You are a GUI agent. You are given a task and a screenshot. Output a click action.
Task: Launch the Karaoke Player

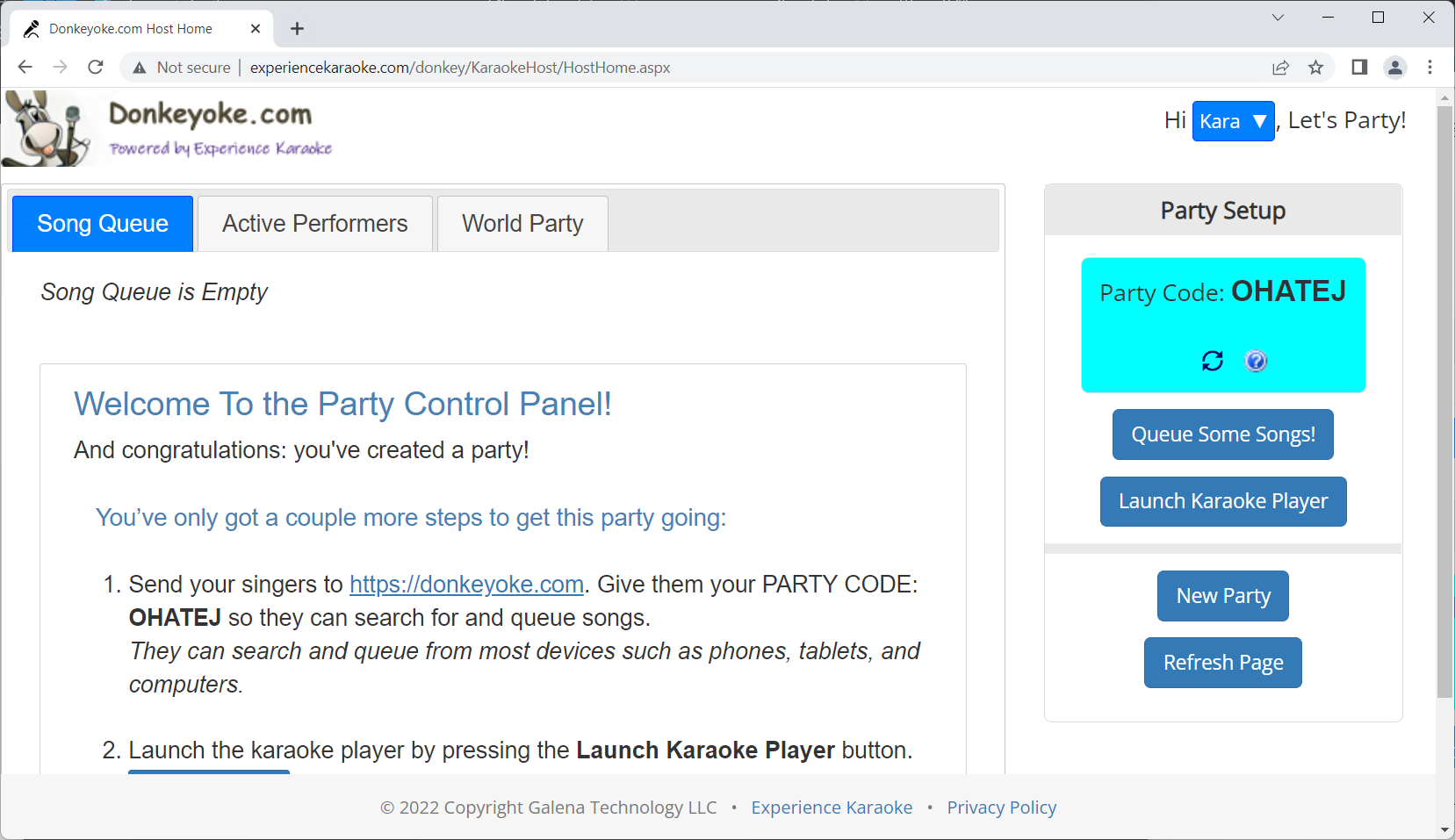pyautogui.click(x=1222, y=501)
